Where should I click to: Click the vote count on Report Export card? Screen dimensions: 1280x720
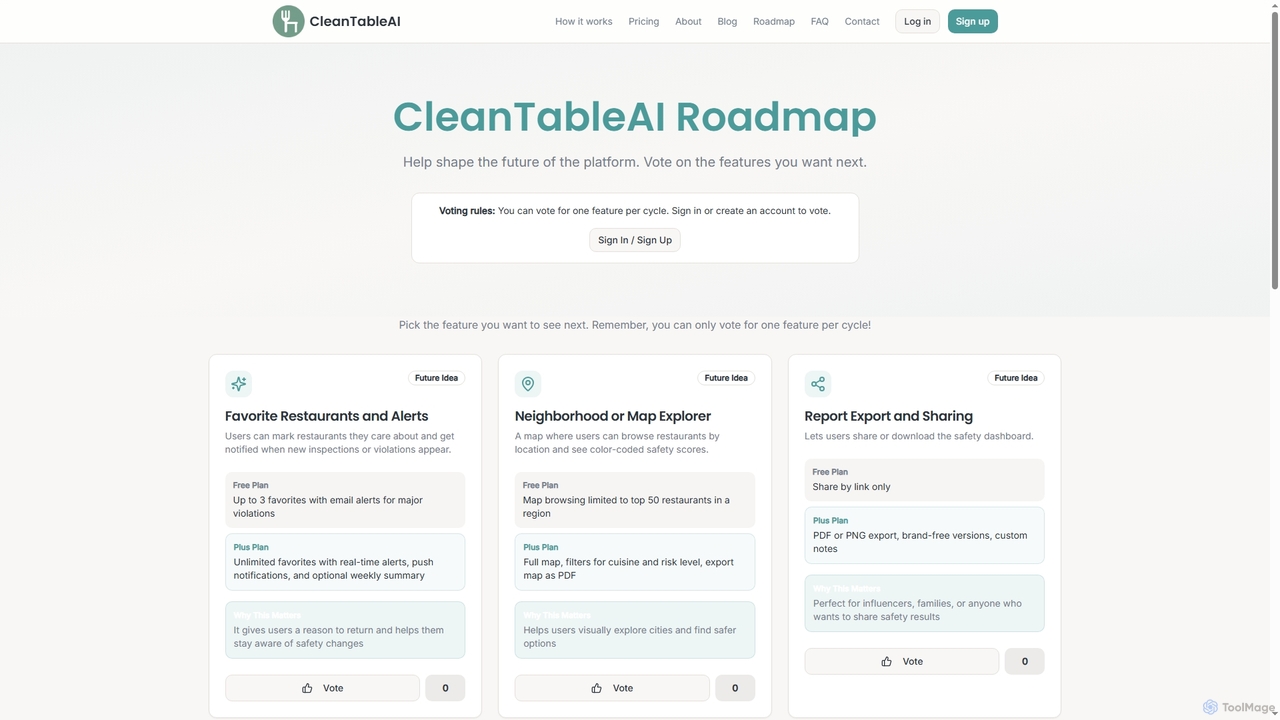click(x=1025, y=661)
